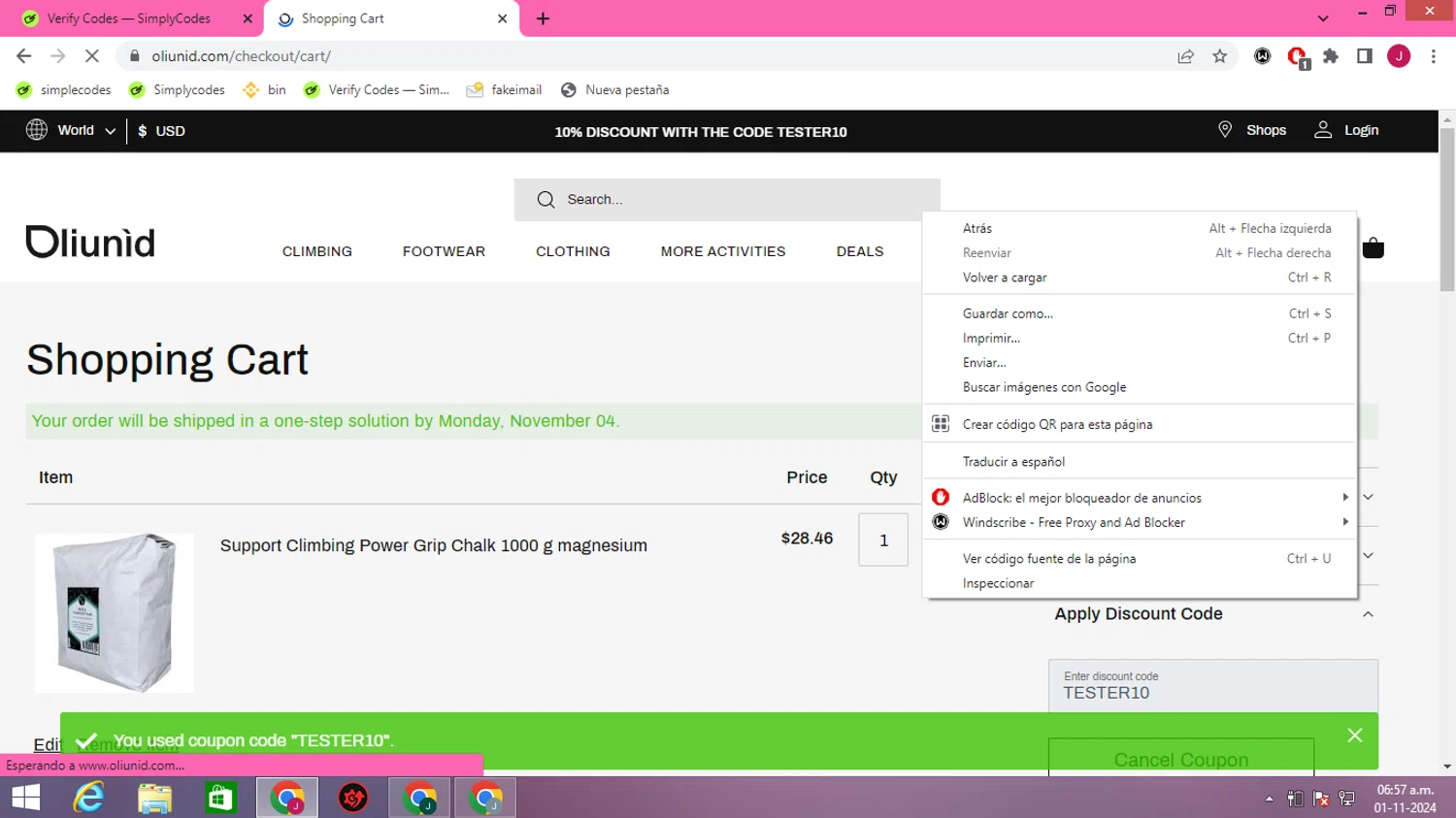
Task: Expand Windscribe context submenu
Action: click(x=1140, y=522)
